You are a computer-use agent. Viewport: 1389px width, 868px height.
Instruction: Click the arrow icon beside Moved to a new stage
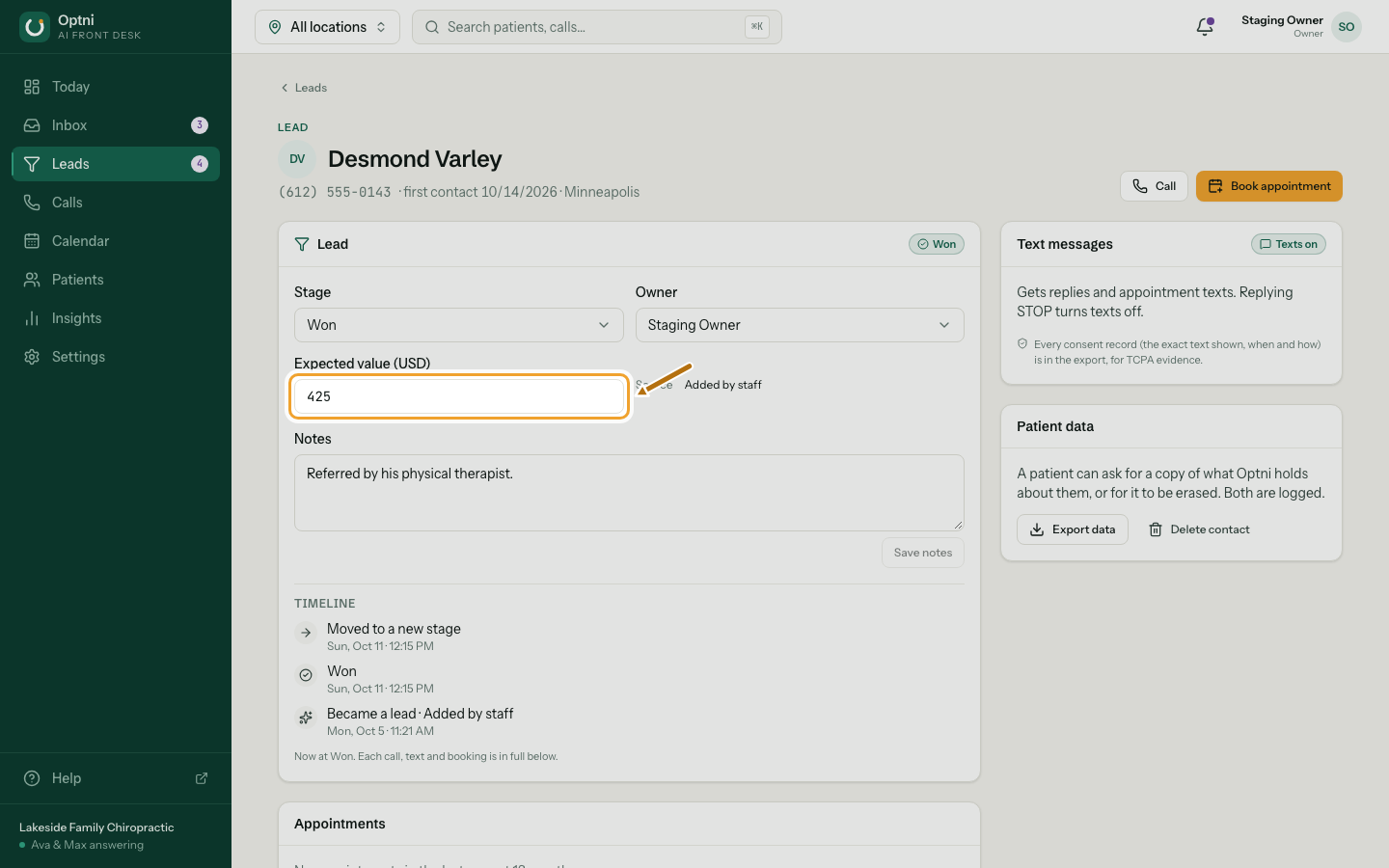click(x=306, y=633)
